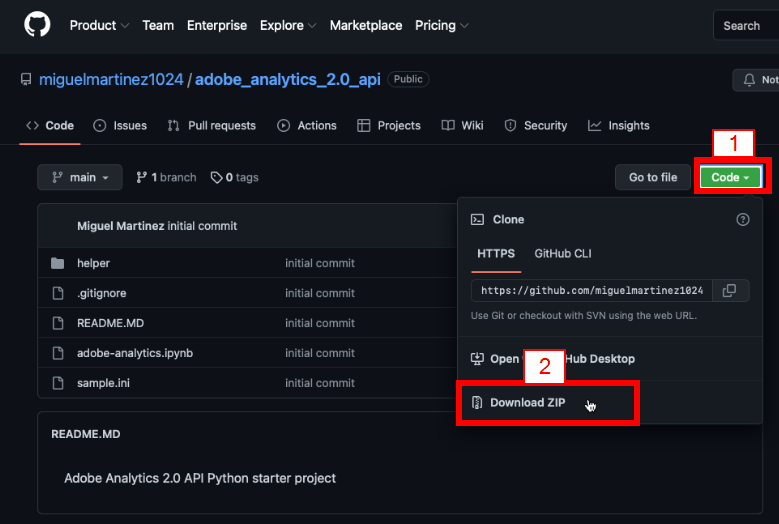Switch to the Projects tab
Screen dimensions: 779x524
[389, 126]
